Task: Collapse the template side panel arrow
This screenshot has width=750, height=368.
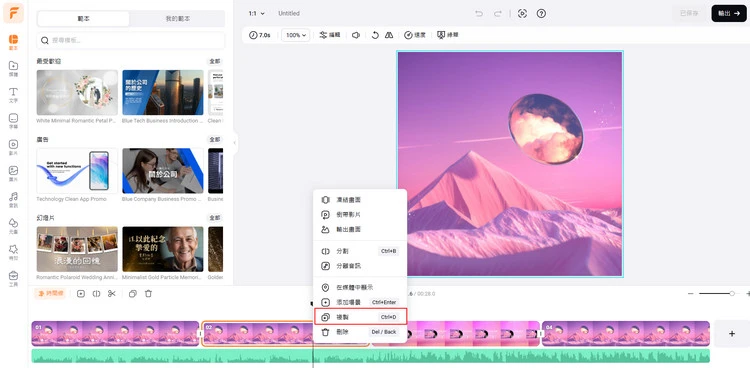Action: (x=235, y=143)
